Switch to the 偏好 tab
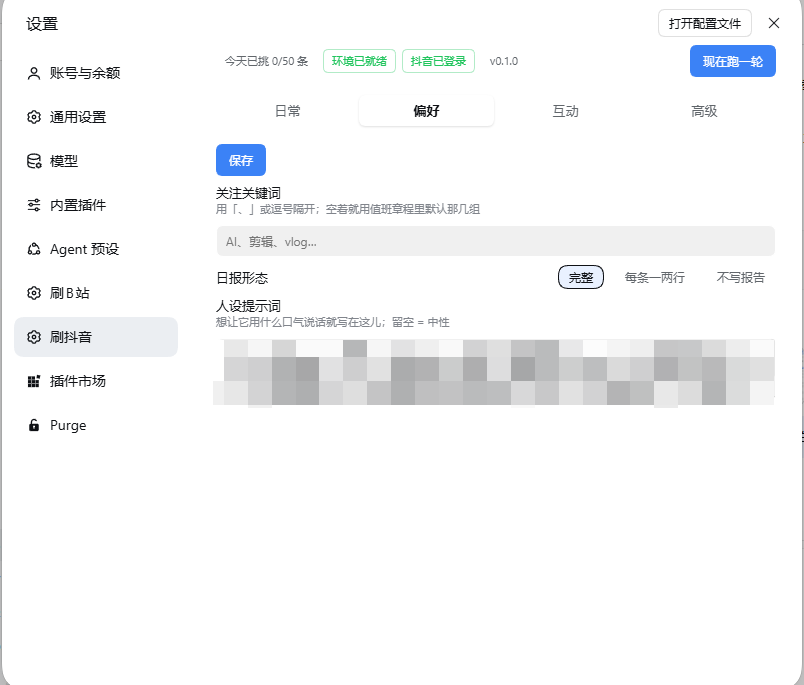Screen dimensions: 804x685 tap(426, 111)
